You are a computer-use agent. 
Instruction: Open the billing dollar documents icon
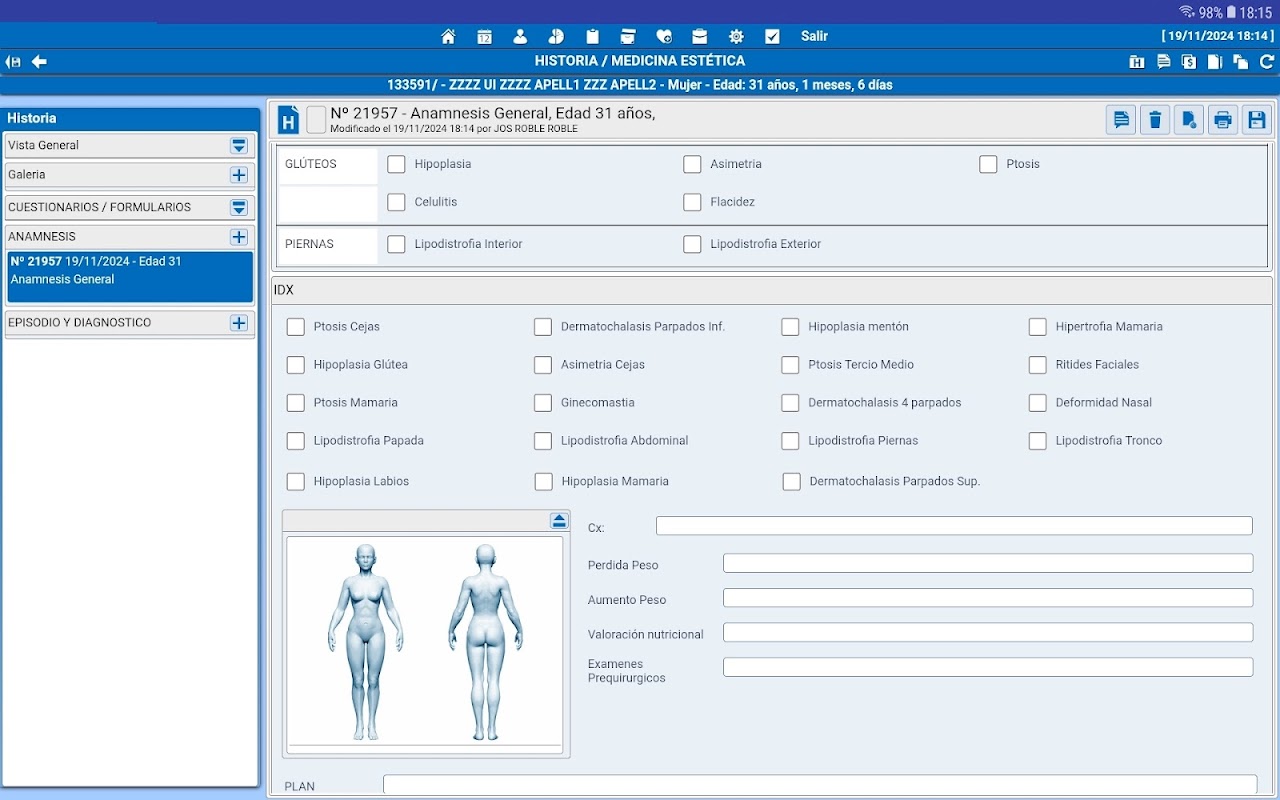1189,62
